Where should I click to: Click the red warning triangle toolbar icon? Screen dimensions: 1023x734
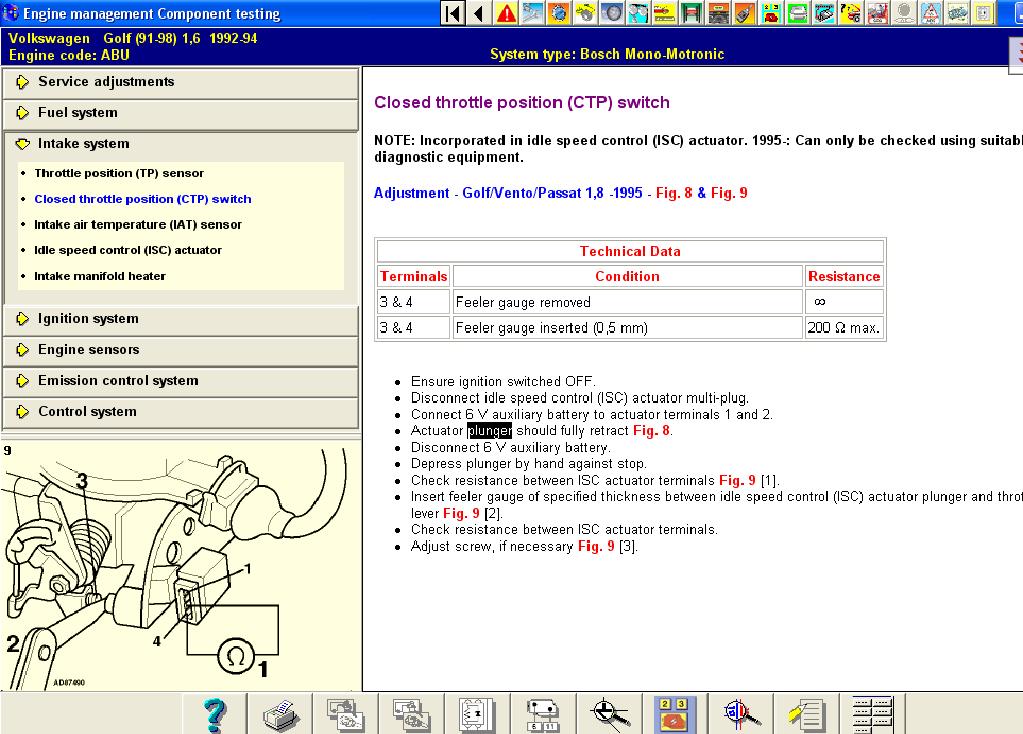506,13
